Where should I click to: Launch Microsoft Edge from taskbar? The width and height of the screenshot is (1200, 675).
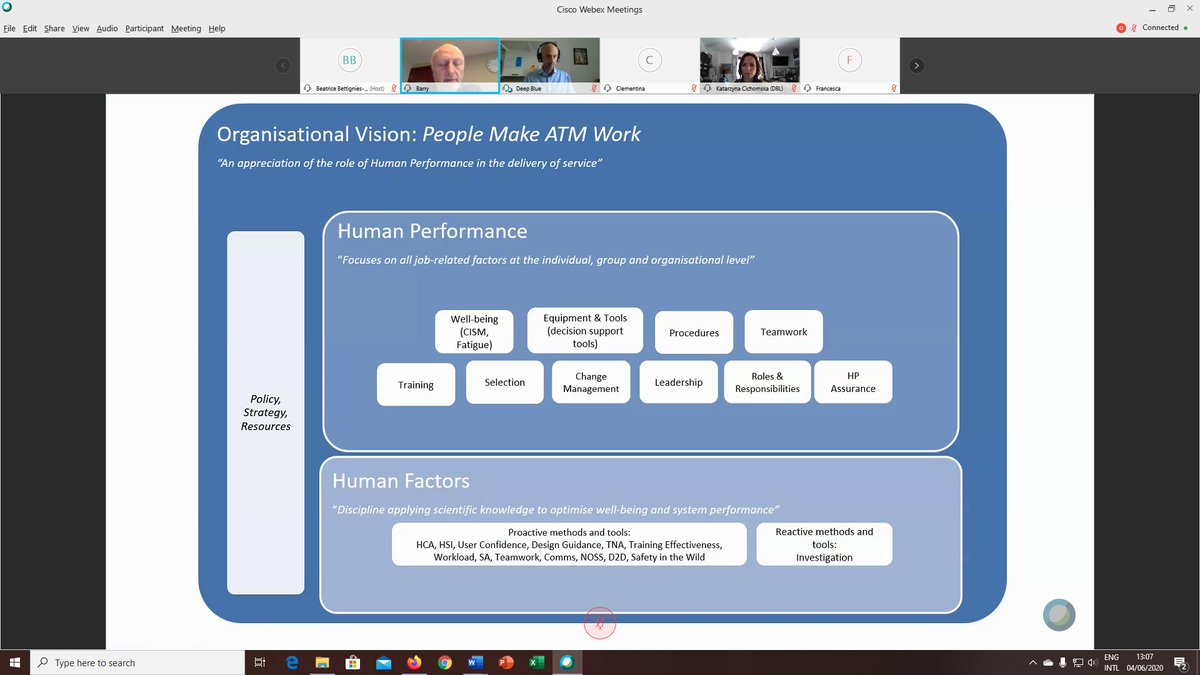coord(293,662)
